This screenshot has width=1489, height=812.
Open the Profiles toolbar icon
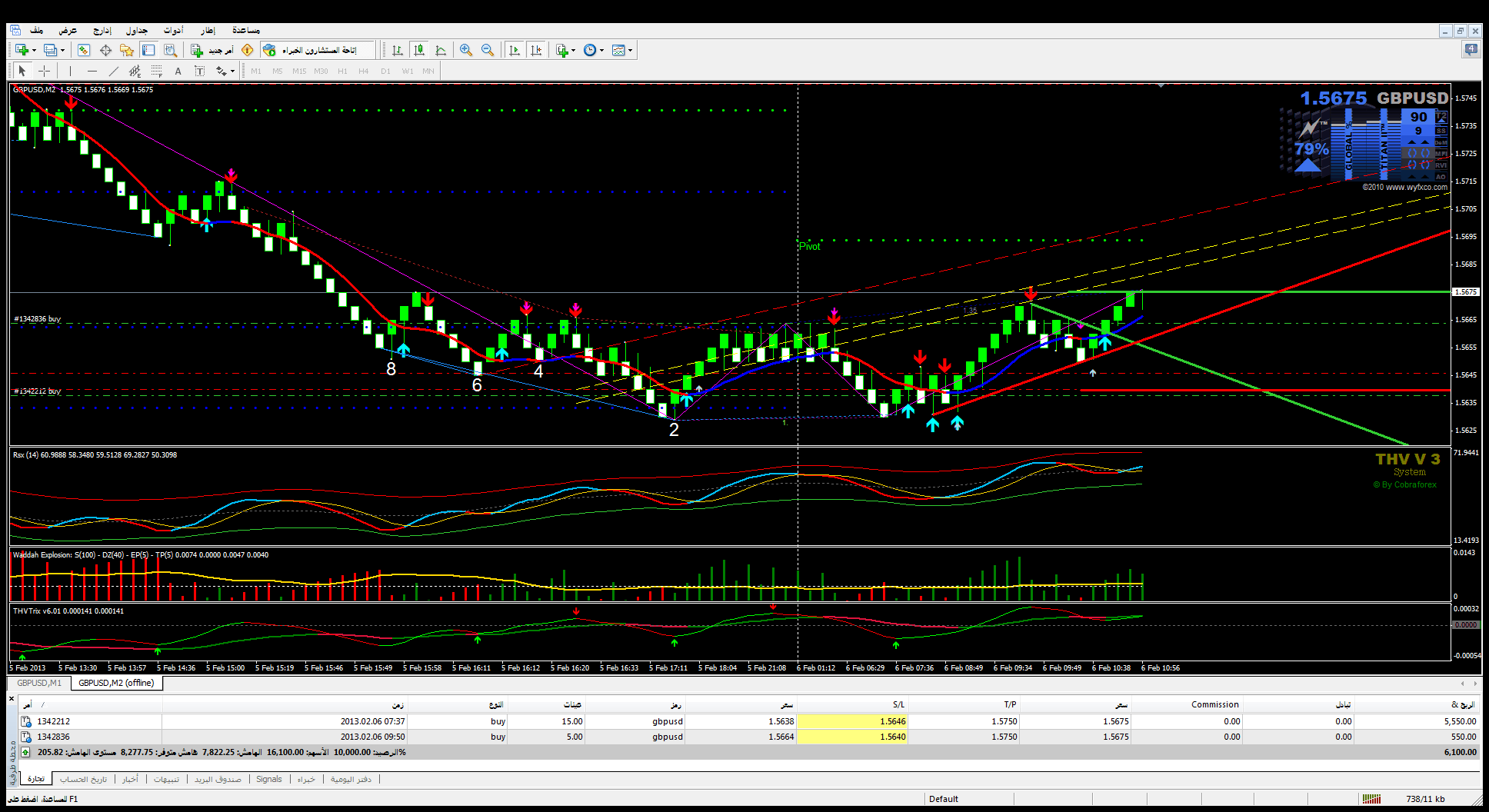point(50,50)
